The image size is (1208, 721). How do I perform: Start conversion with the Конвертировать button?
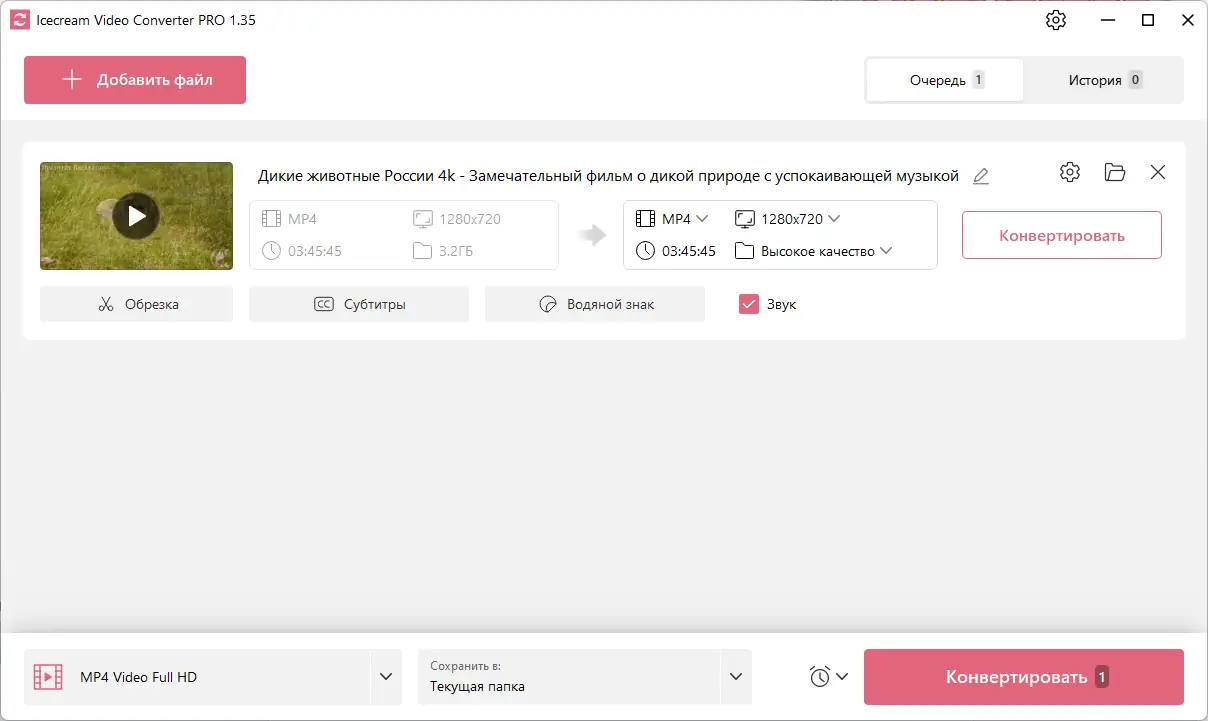coord(1061,235)
